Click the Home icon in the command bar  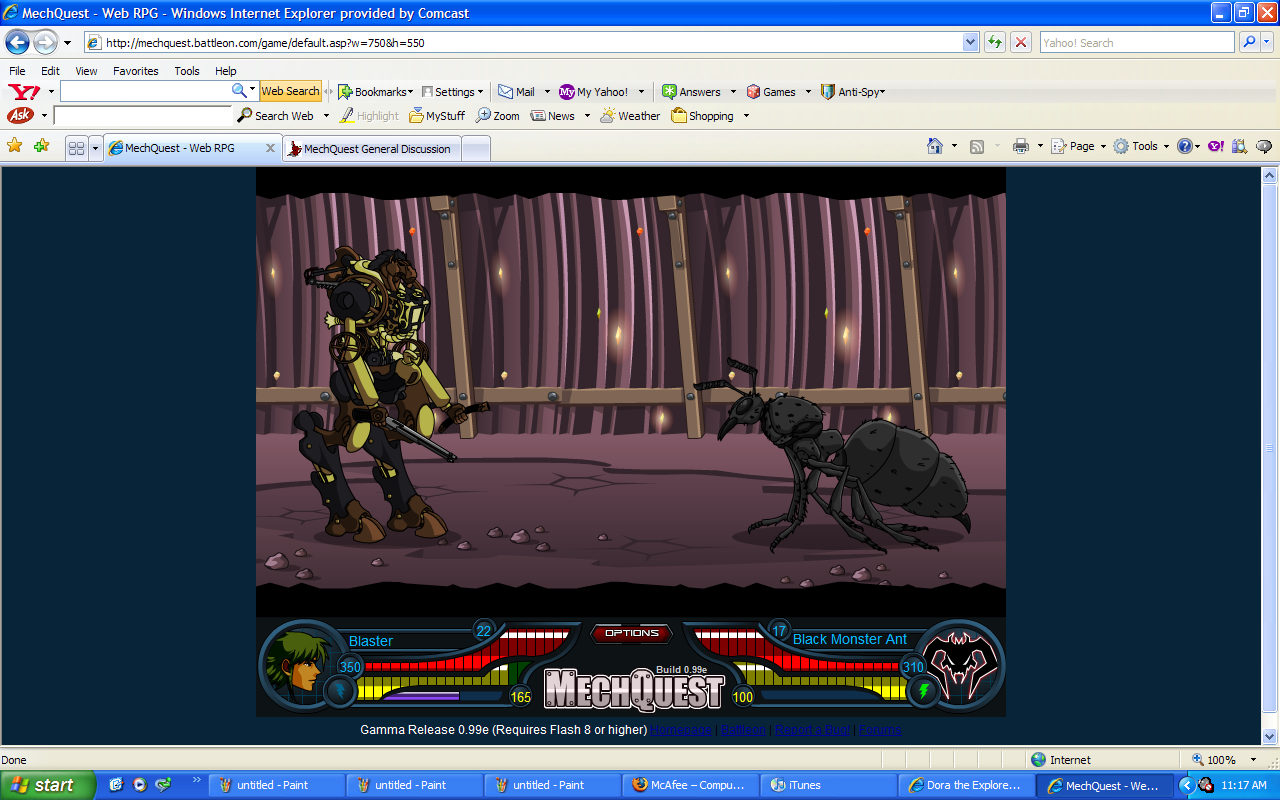(x=935, y=146)
